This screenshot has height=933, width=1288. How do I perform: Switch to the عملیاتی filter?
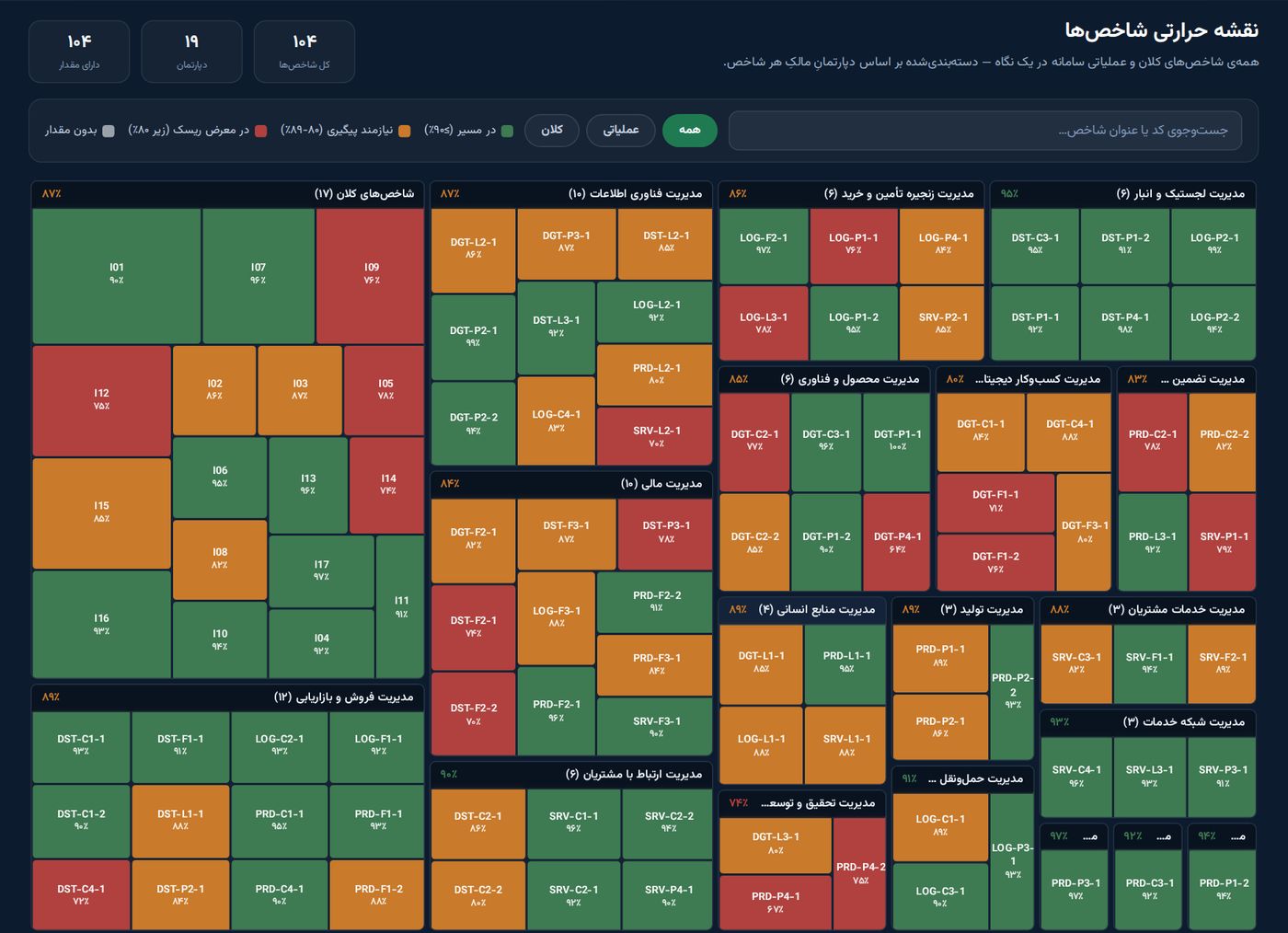[x=621, y=130]
